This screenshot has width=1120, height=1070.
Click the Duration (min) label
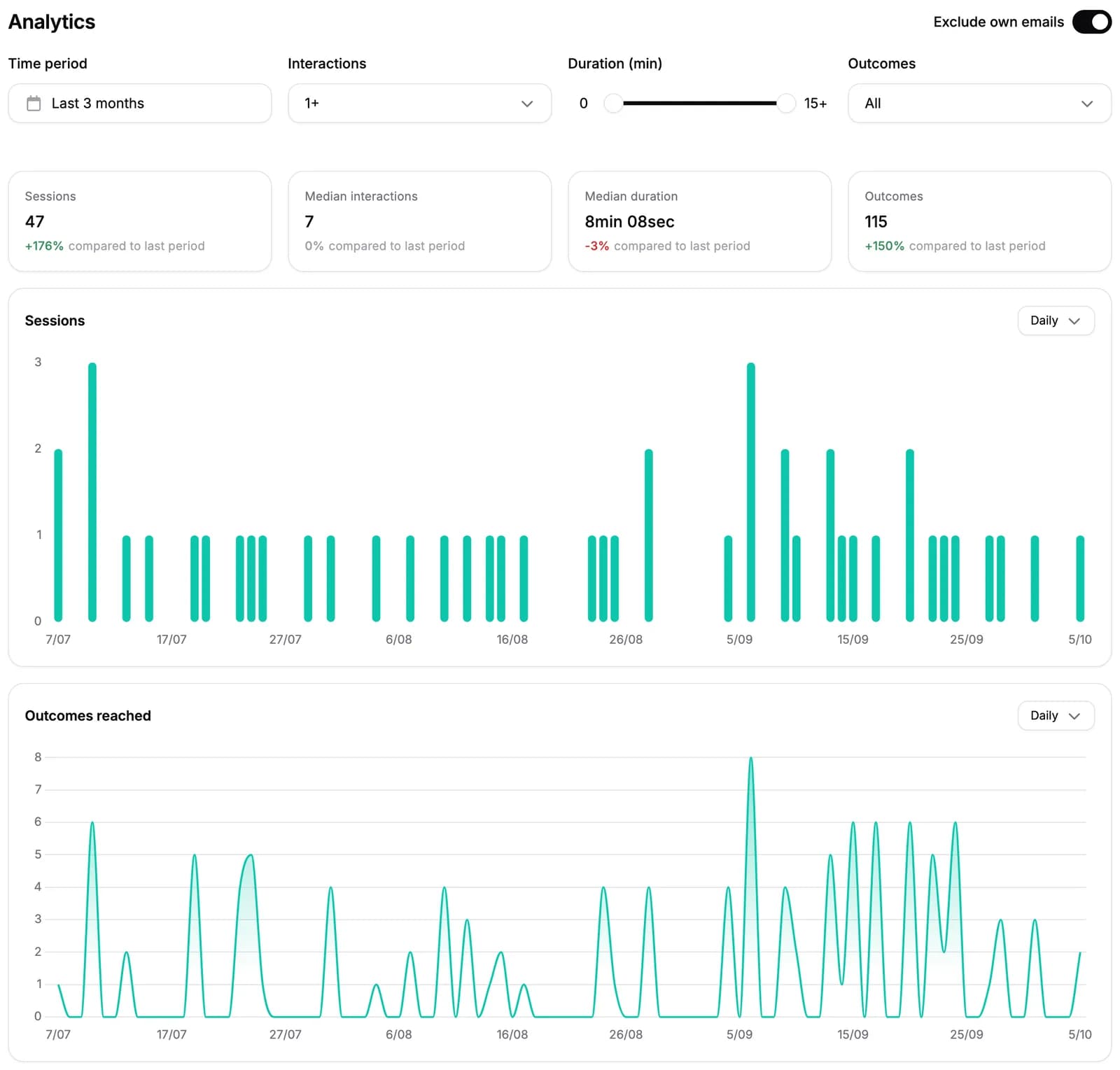tap(615, 64)
